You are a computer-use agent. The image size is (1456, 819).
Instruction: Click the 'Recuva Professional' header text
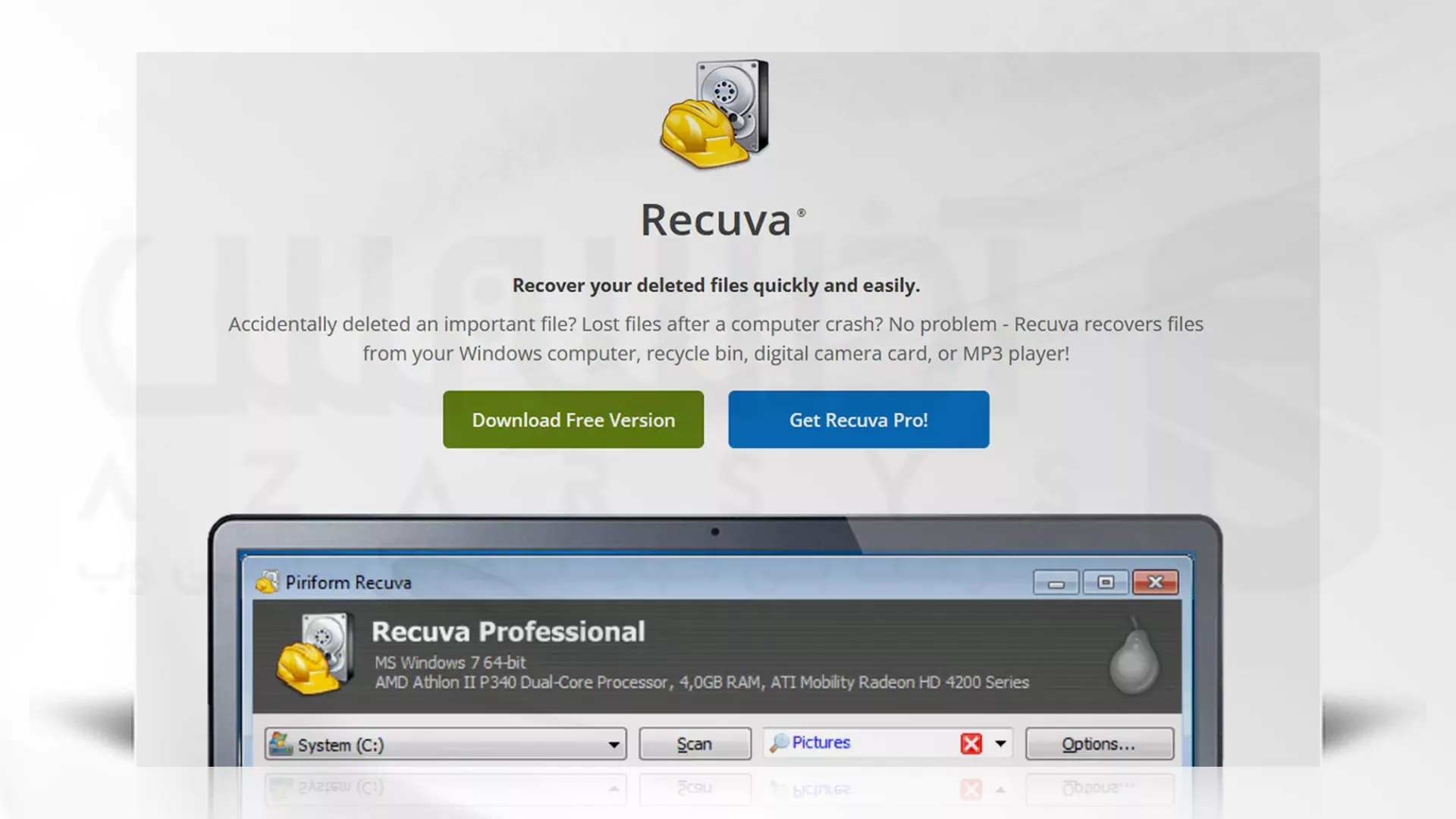pos(508,631)
